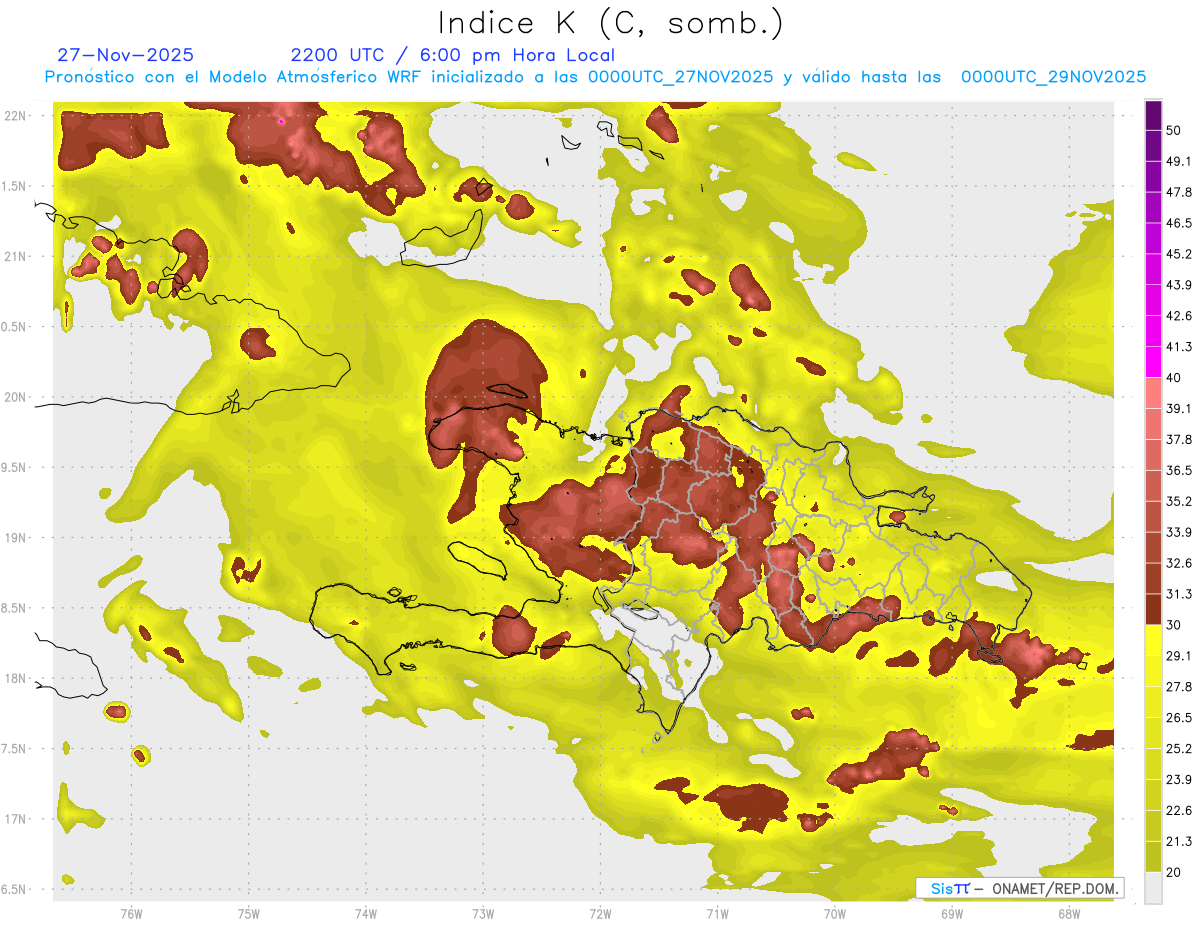Select the magenta colorbar swatch just above 40

(1153, 361)
